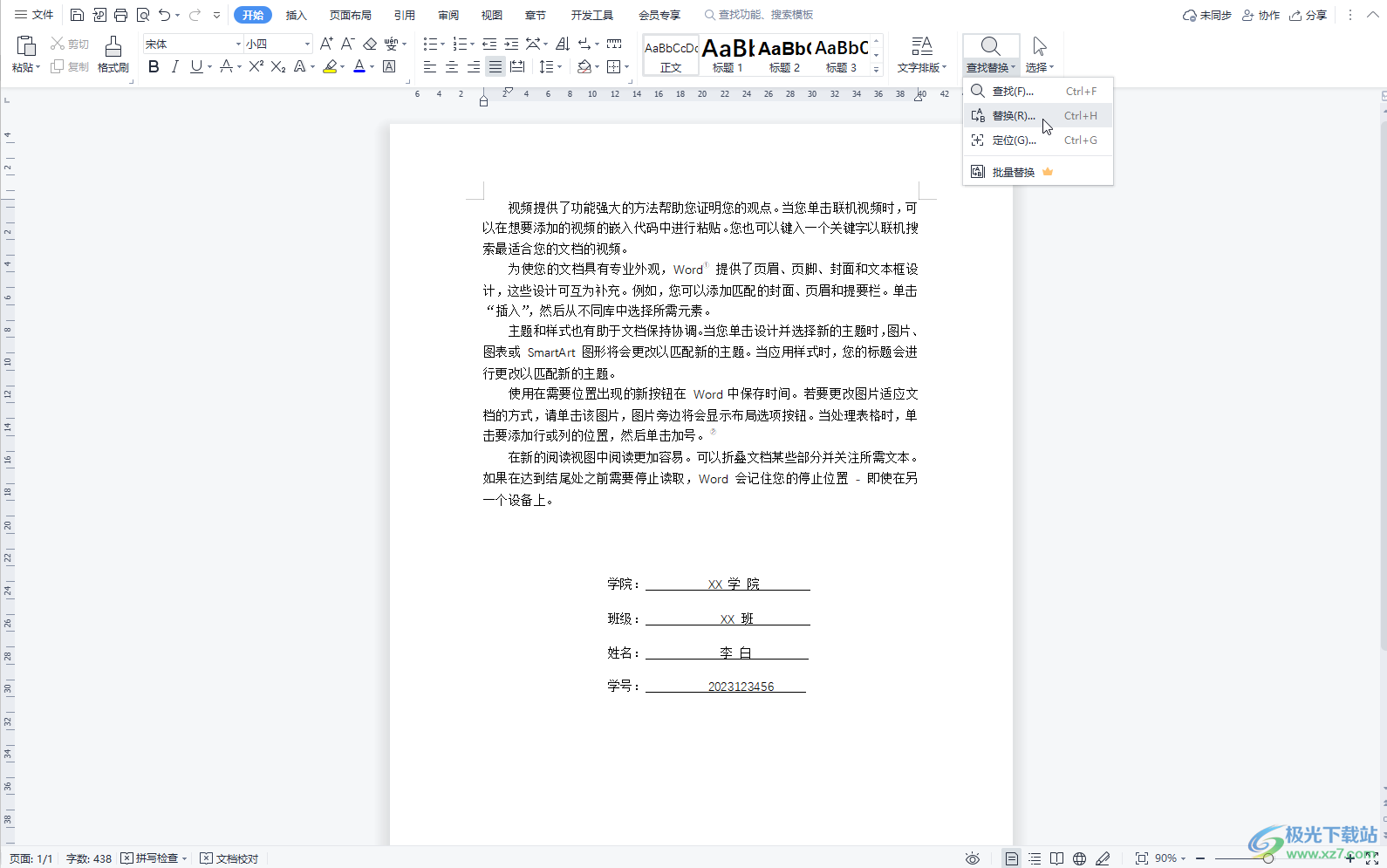This screenshot has height=868, width=1387.
Task: Open the font size dropdown (小四)
Action: click(x=307, y=44)
